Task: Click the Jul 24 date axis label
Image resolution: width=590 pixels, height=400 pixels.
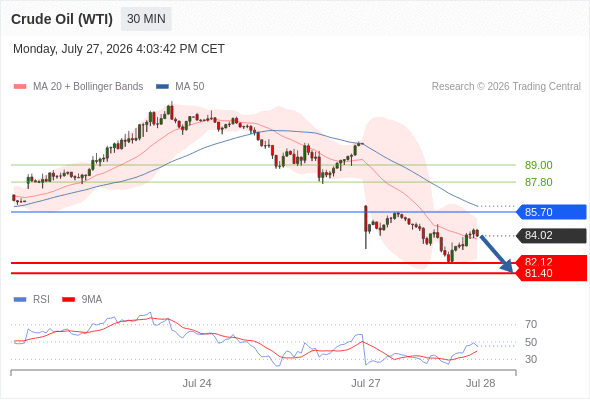Action: pyautogui.click(x=197, y=383)
